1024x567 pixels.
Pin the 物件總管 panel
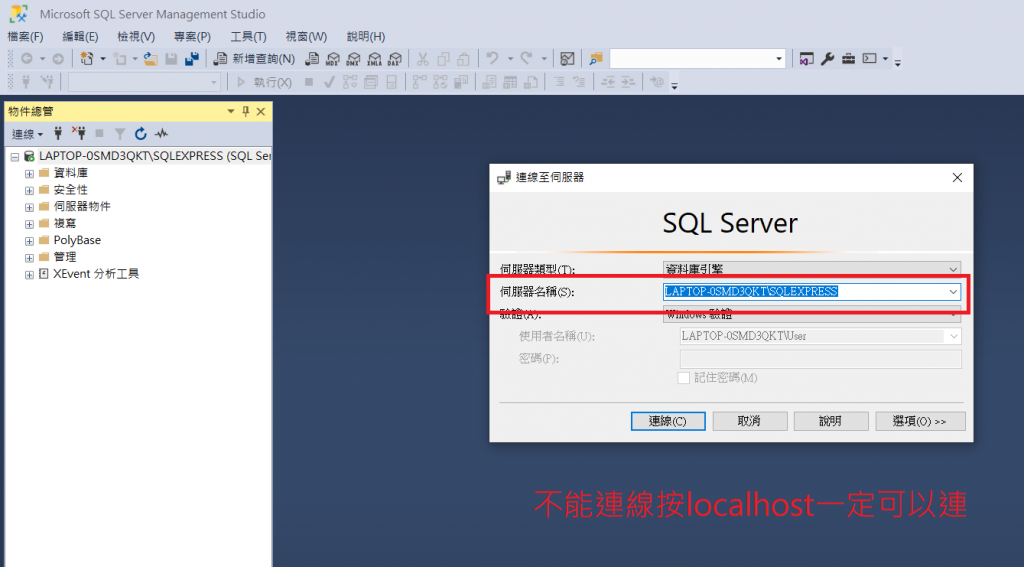point(246,112)
